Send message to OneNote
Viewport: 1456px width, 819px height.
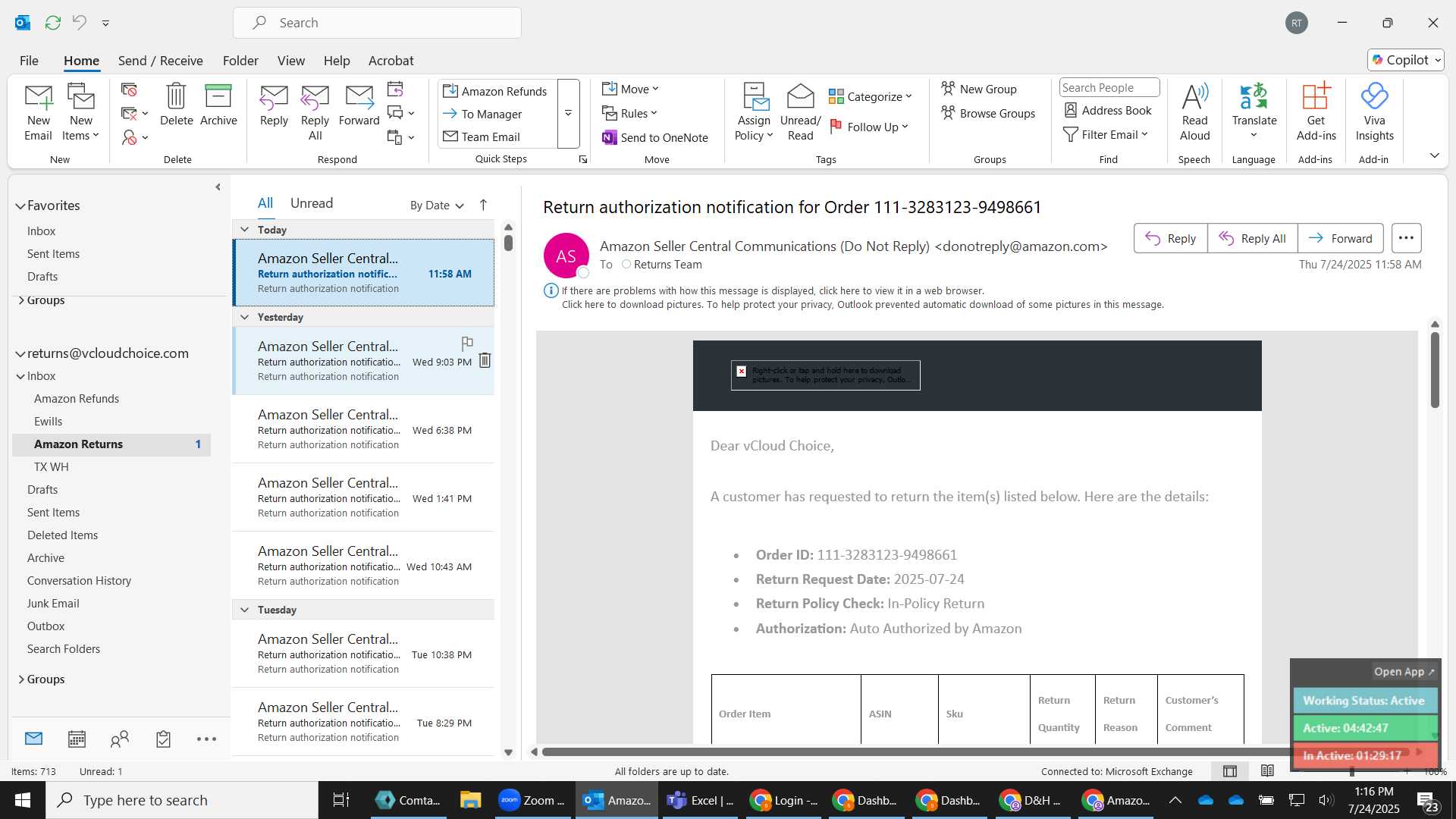click(x=655, y=137)
